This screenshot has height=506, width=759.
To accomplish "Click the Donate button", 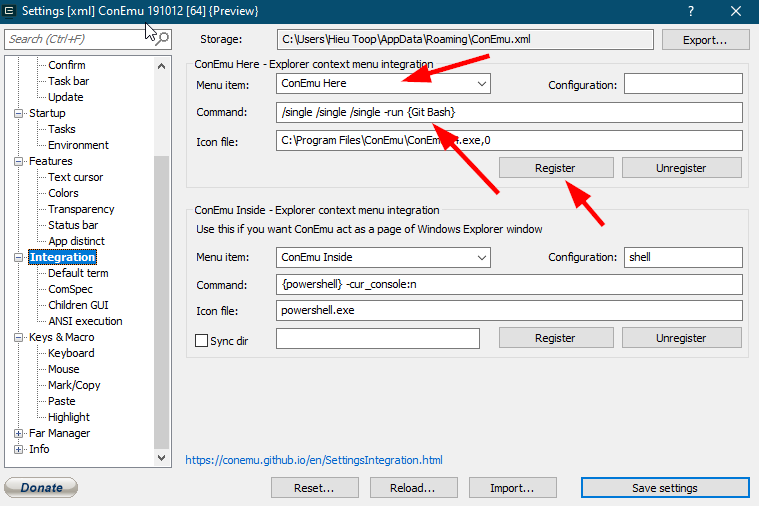I will coord(41,488).
